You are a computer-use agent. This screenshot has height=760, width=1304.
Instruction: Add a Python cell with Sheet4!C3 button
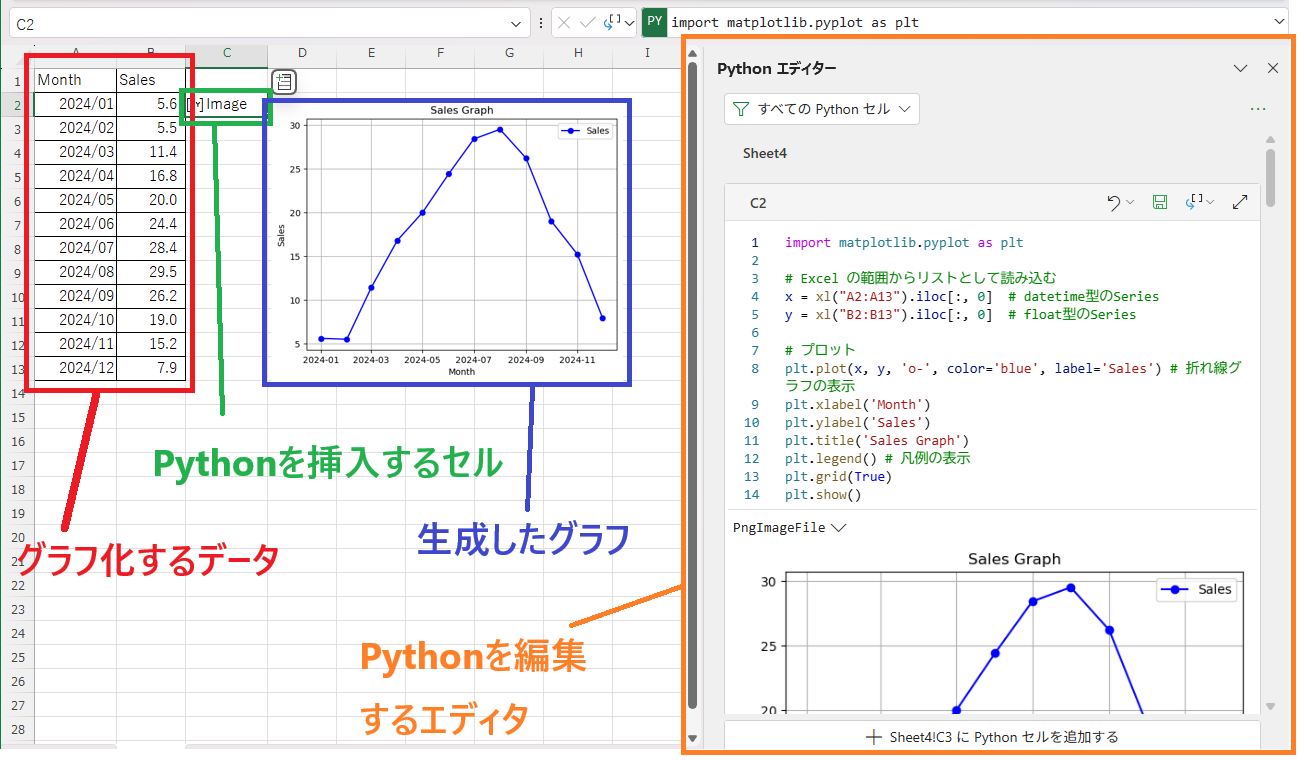click(x=991, y=737)
